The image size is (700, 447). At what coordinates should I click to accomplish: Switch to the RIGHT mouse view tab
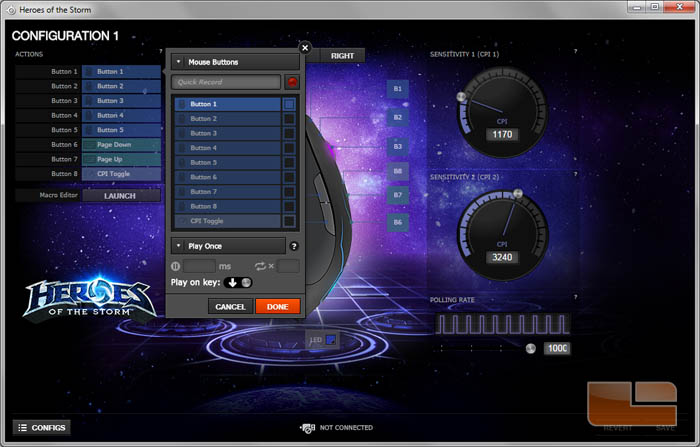click(x=342, y=56)
